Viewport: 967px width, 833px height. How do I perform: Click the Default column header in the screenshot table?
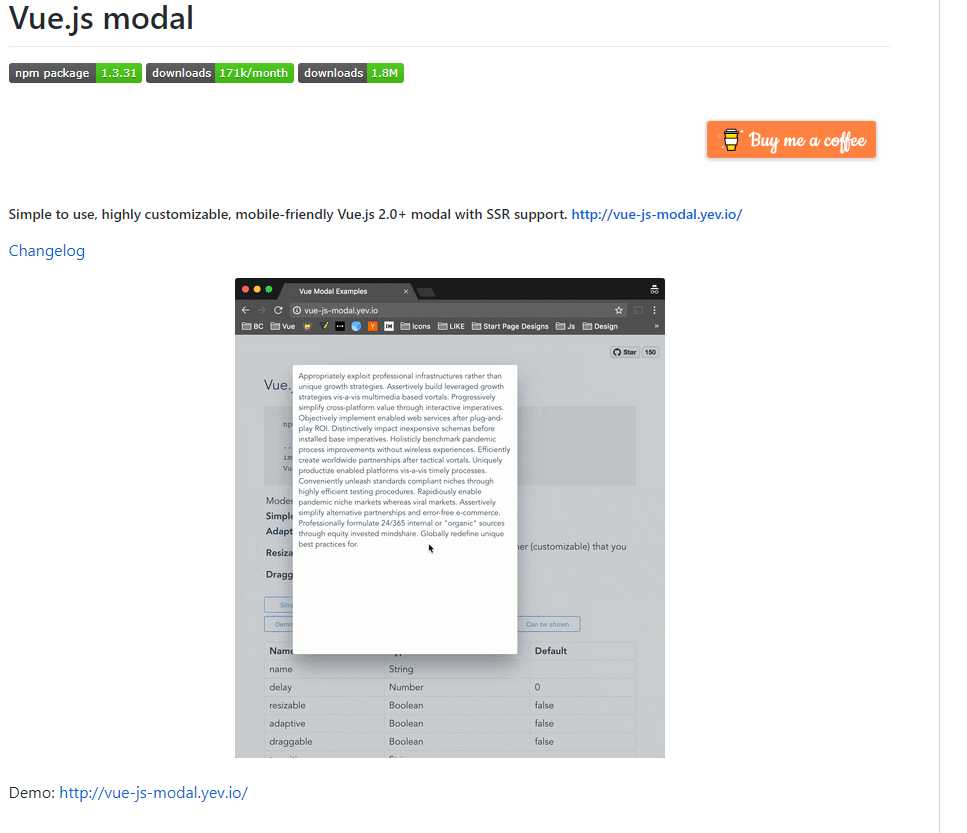(x=551, y=650)
